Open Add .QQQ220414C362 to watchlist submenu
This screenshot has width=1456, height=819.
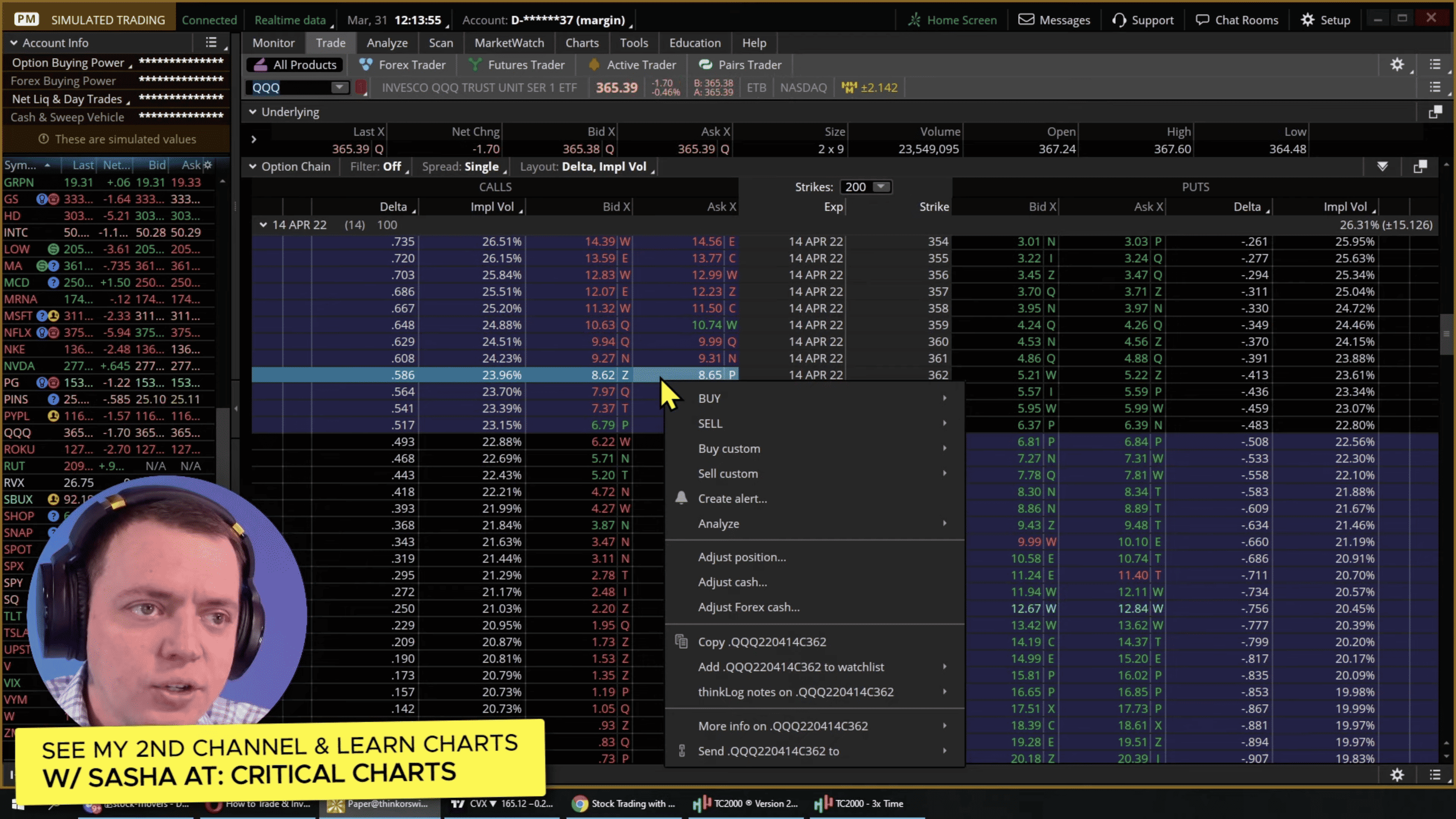click(x=814, y=667)
